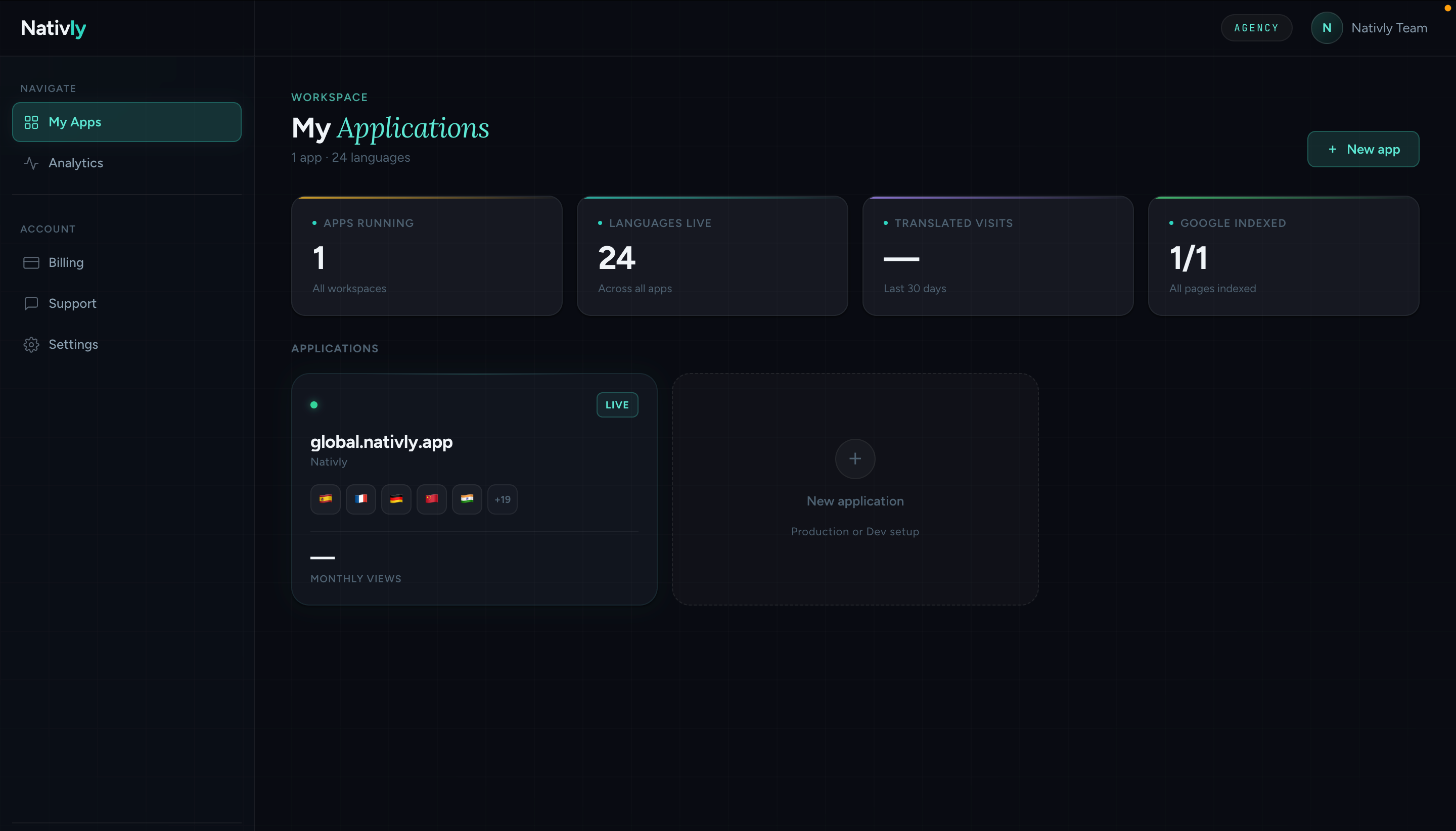Click the Settings gear icon
This screenshot has width=1456, height=831.
31,345
